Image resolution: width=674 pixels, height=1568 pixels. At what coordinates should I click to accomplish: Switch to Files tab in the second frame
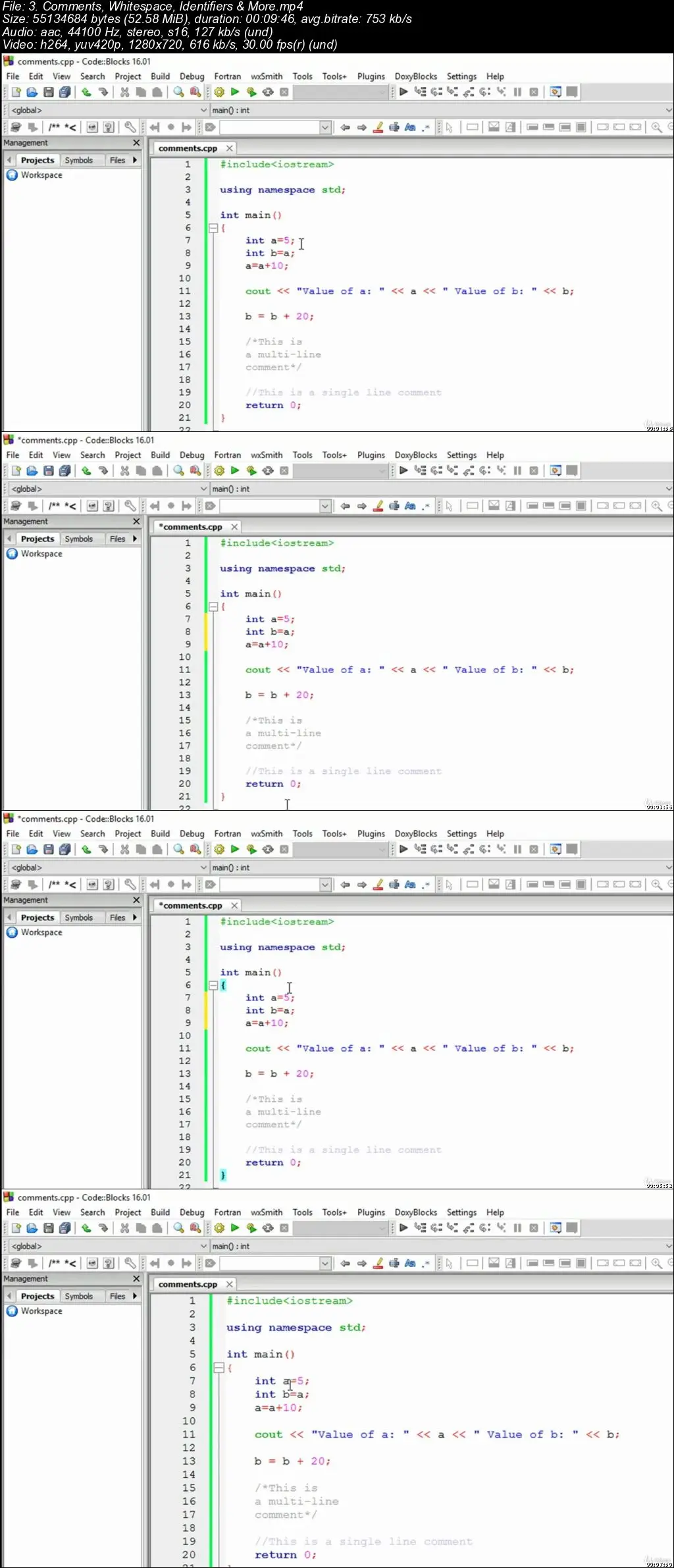tap(117, 539)
